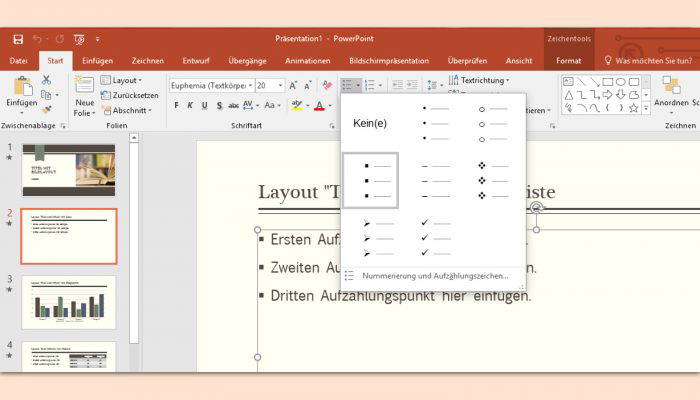
Task: Apply the yellow text highlight color
Action: 296,105
